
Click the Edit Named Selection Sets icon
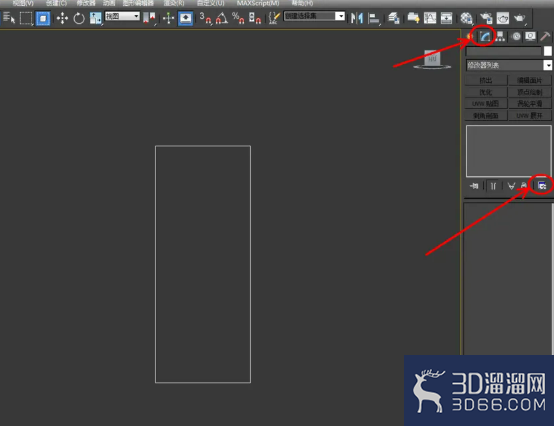click(x=274, y=18)
